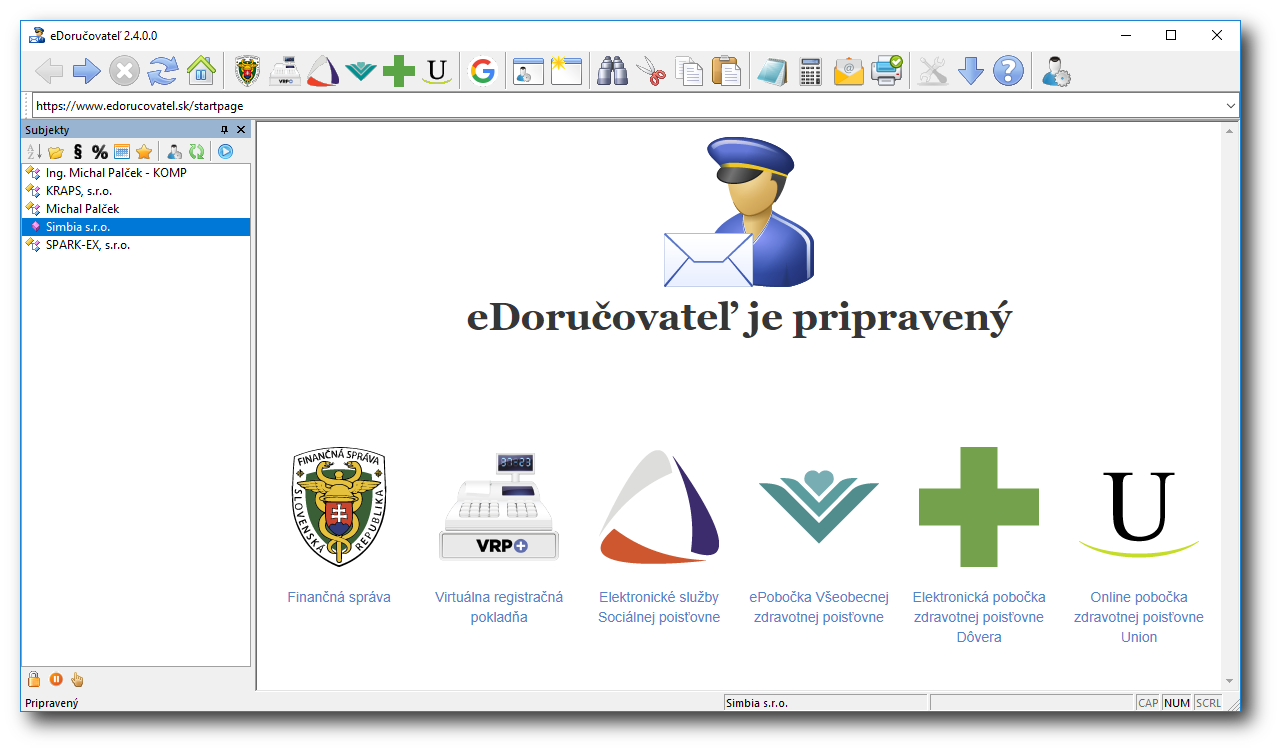Go forward with the blue right arrow
Image resolution: width=1281 pixels, height=752 pixels.
tap(87, 71)
